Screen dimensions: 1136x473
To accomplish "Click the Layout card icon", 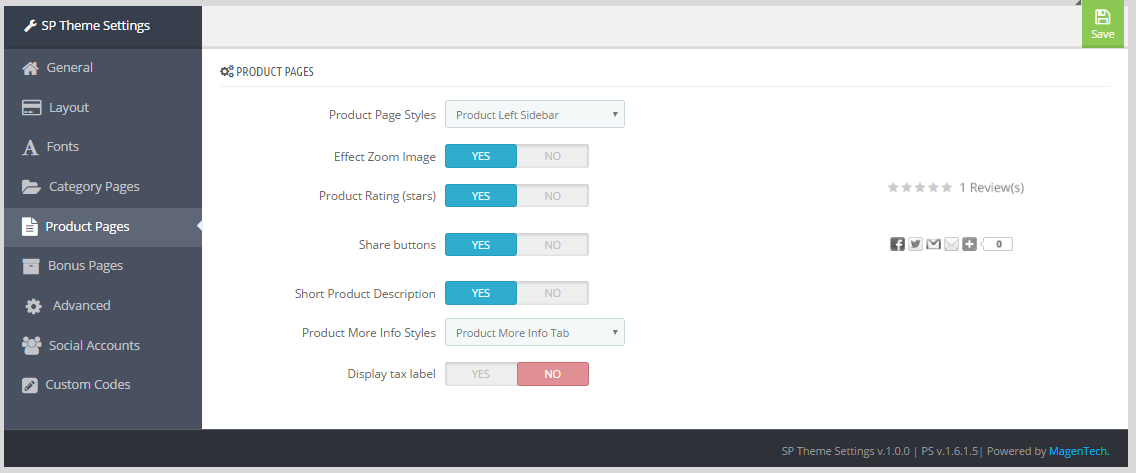I will coord(31,108).
